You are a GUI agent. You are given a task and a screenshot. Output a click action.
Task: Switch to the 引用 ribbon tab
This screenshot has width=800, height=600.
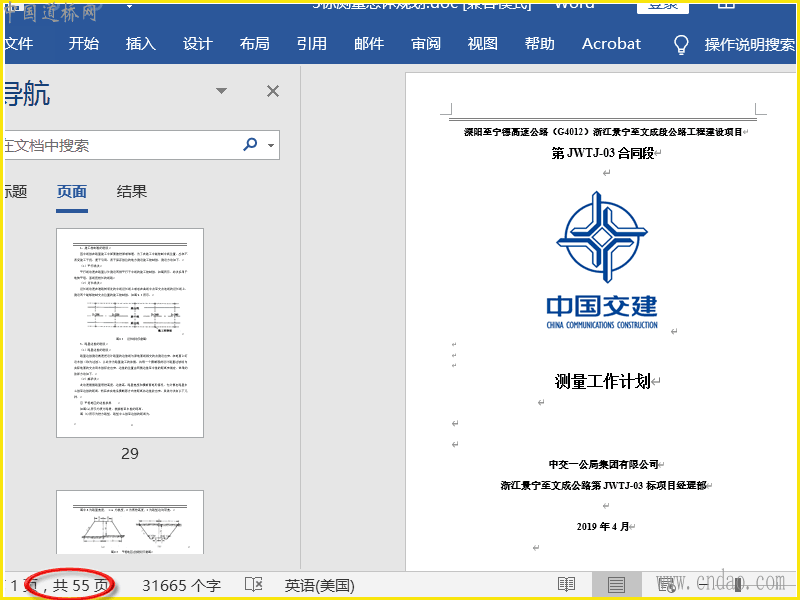point(312,44)
